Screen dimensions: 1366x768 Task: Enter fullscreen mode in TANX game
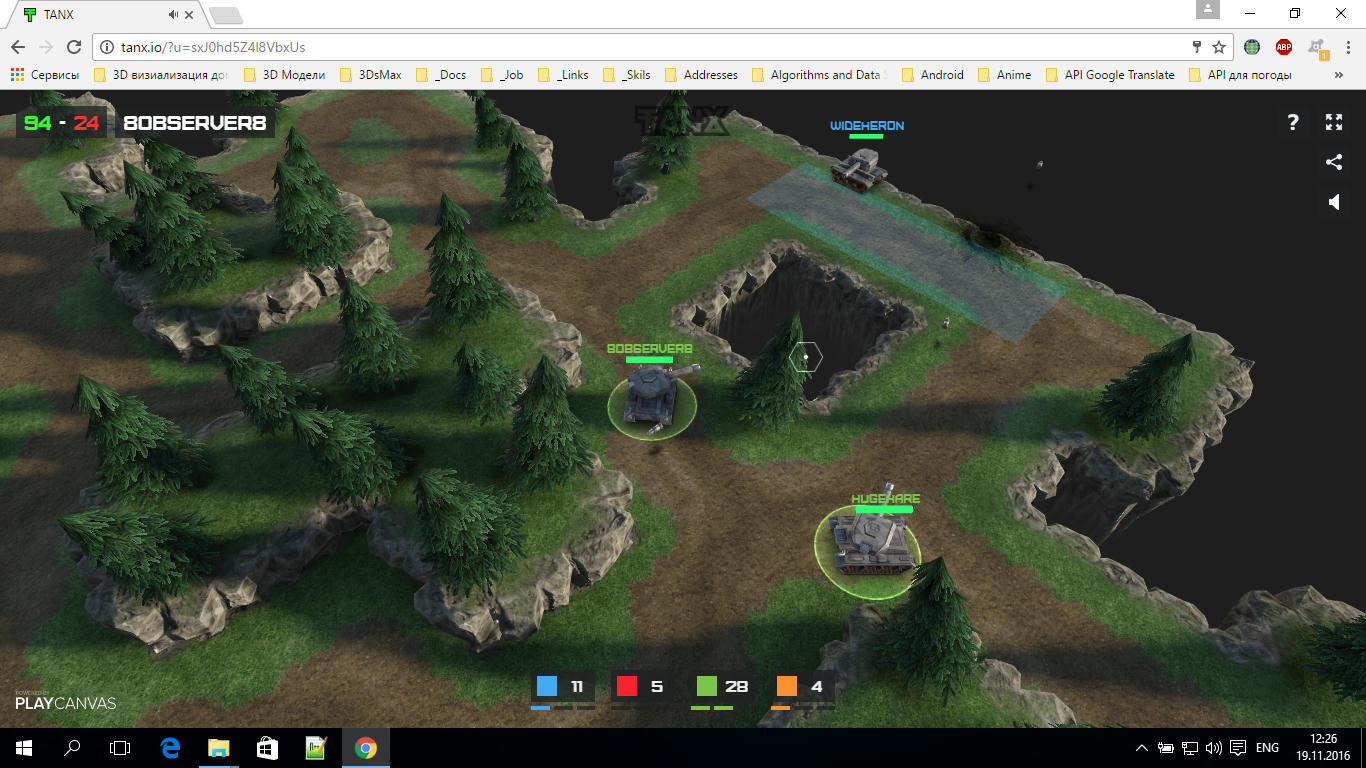pyautogui.click(x=1334, y=122)
